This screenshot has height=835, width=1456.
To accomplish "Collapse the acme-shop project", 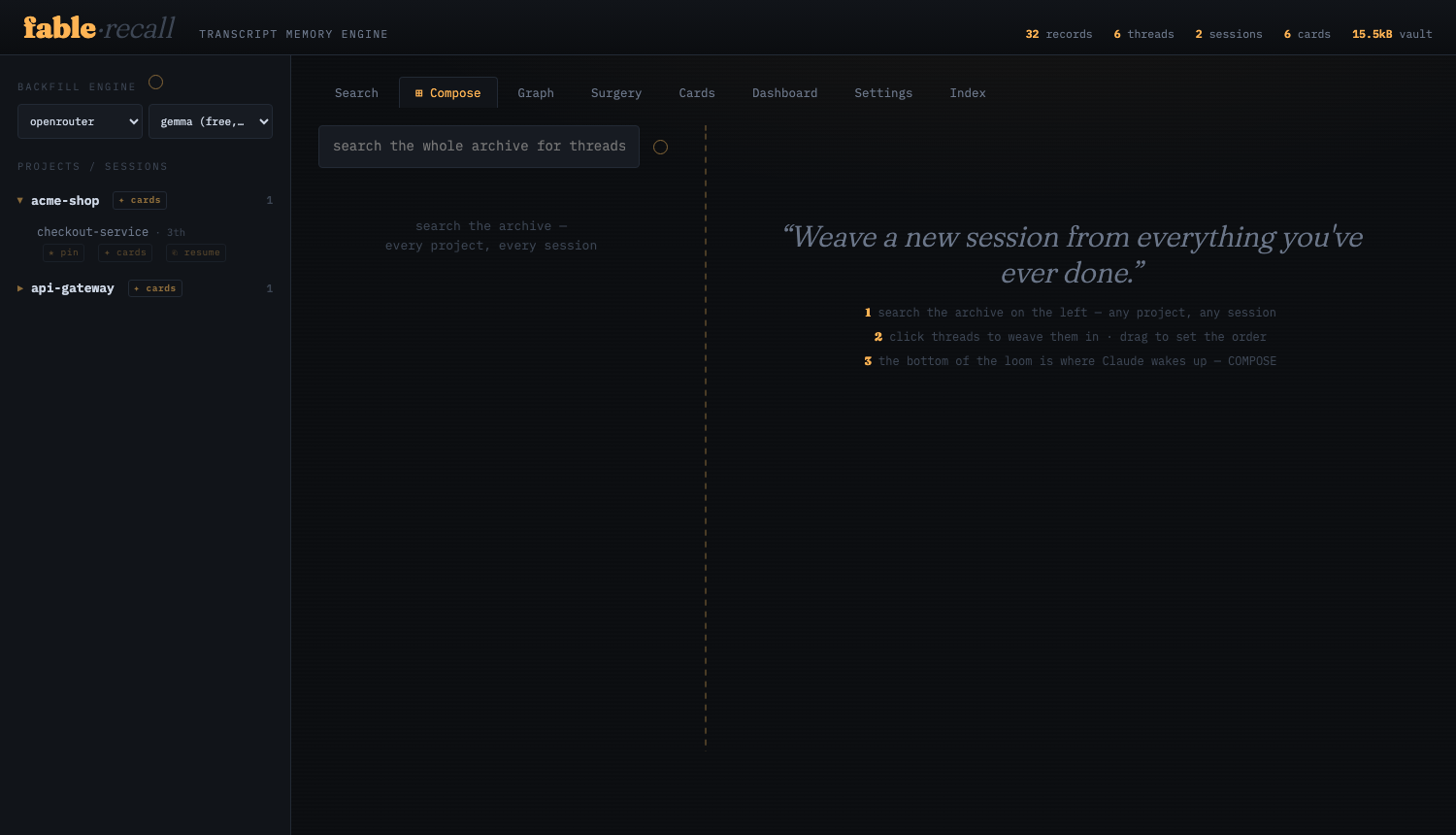I will (x=20, y=201).
